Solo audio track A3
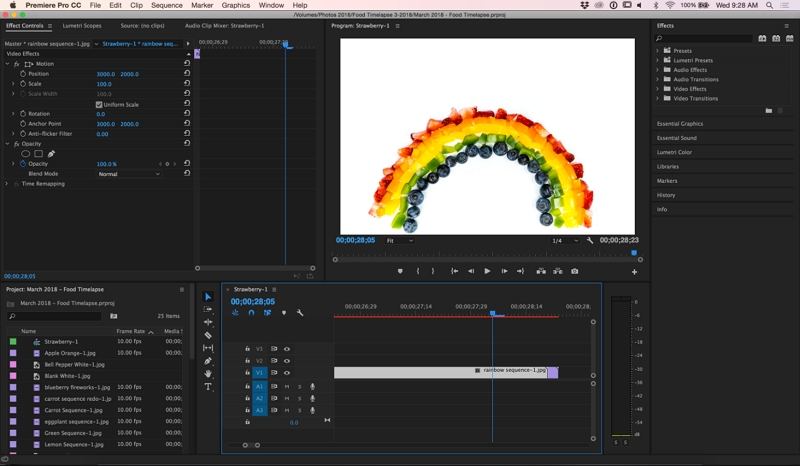The width and height of the screenshot is (800, 466). 299,410
